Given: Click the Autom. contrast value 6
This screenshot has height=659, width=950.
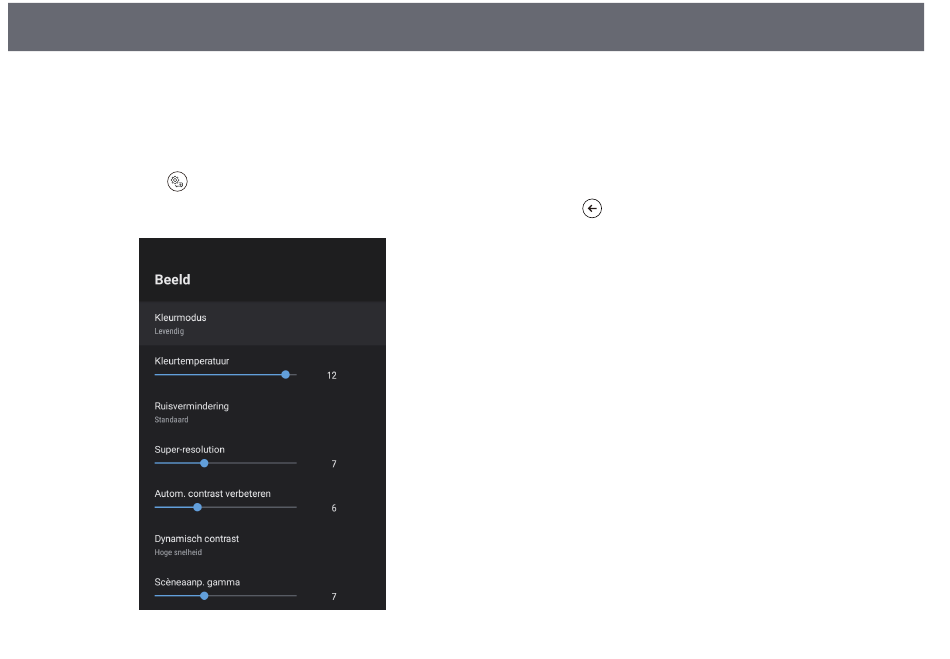Looking at the screenshot, I should (x=334, y=508).
